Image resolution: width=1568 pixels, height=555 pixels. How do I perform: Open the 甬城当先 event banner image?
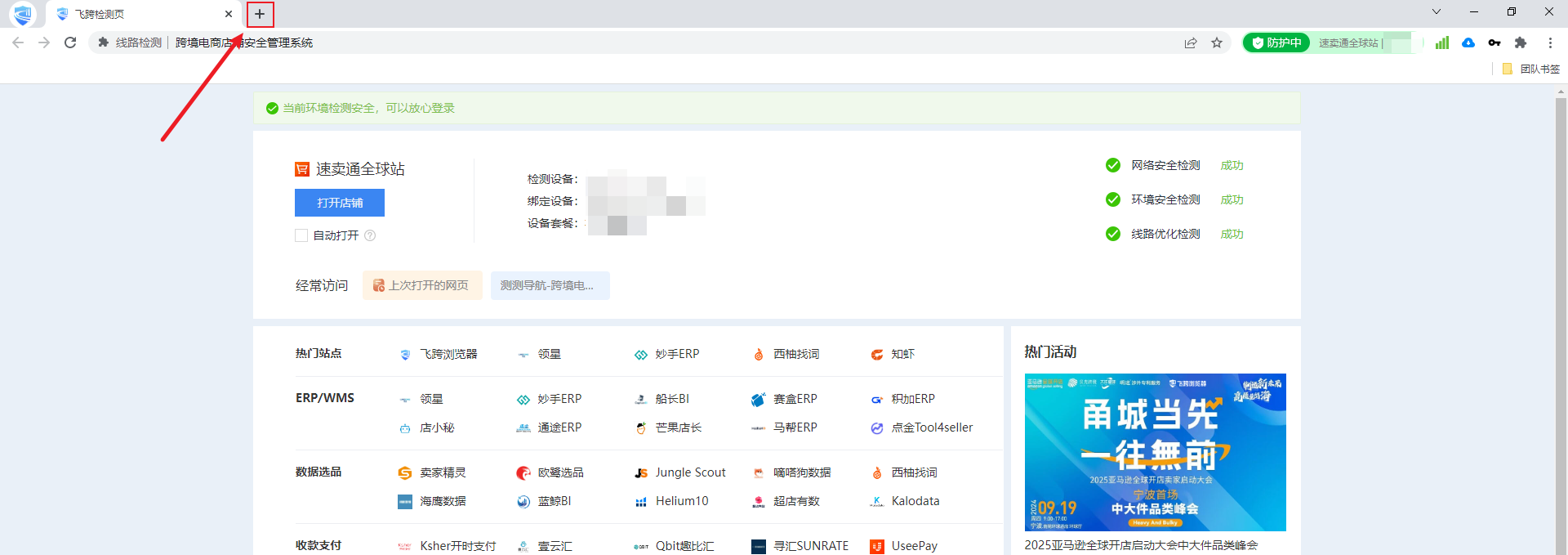click(x=1155, y=452)
